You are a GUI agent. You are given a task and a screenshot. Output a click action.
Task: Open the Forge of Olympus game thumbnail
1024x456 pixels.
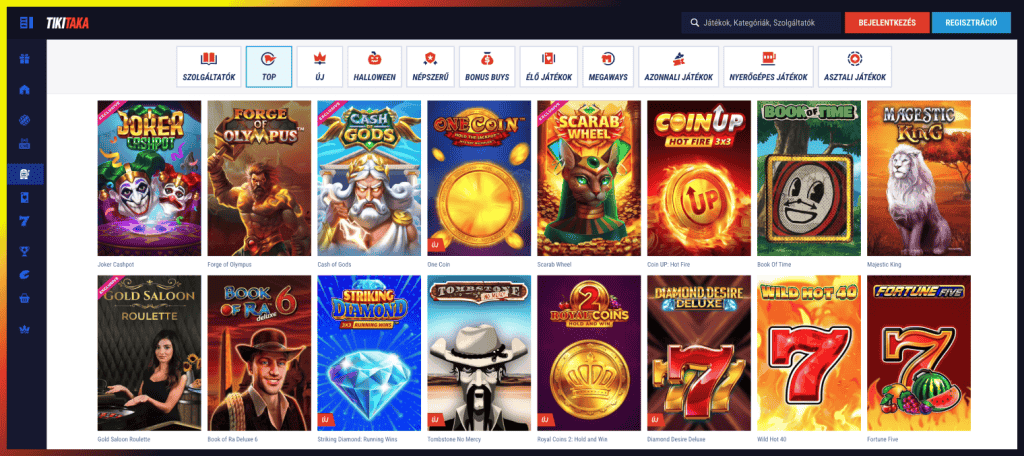coord(259,178)
